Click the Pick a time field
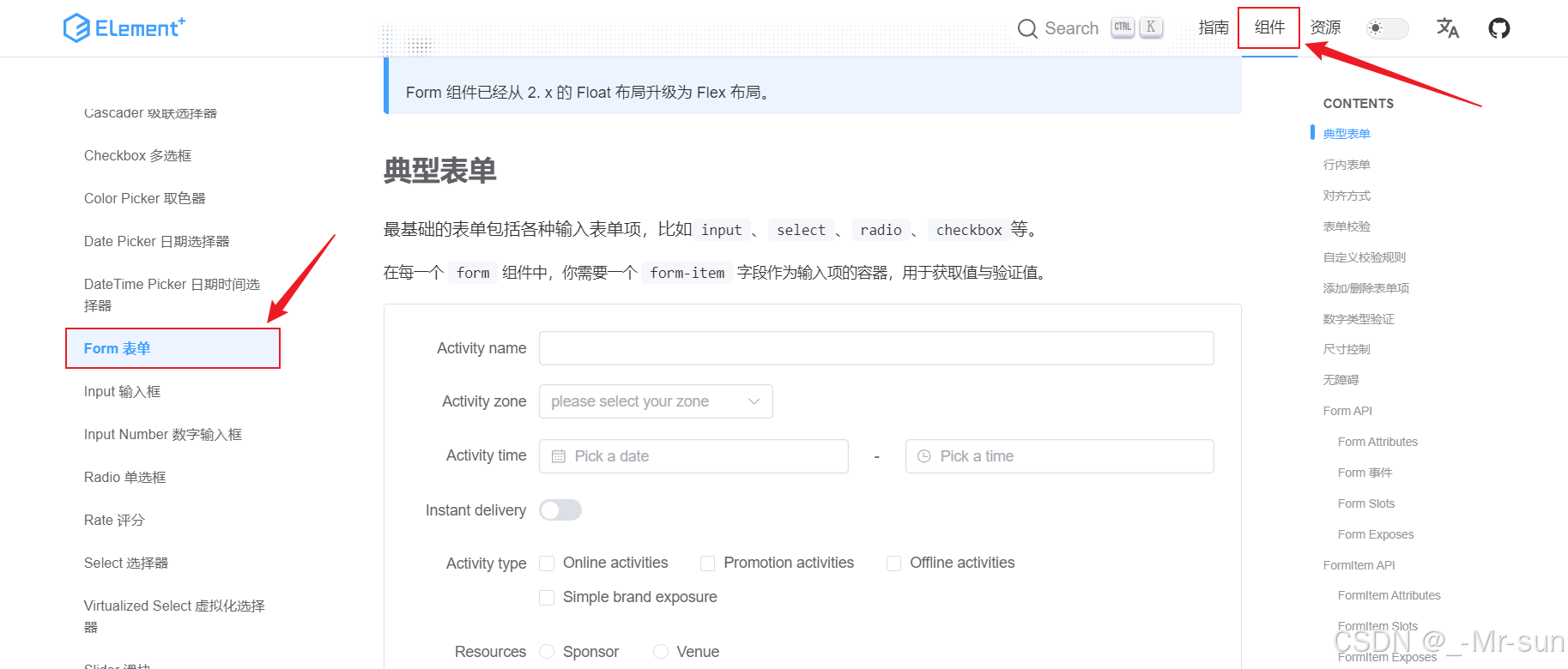The image size is (1568, 669). 1060,456
